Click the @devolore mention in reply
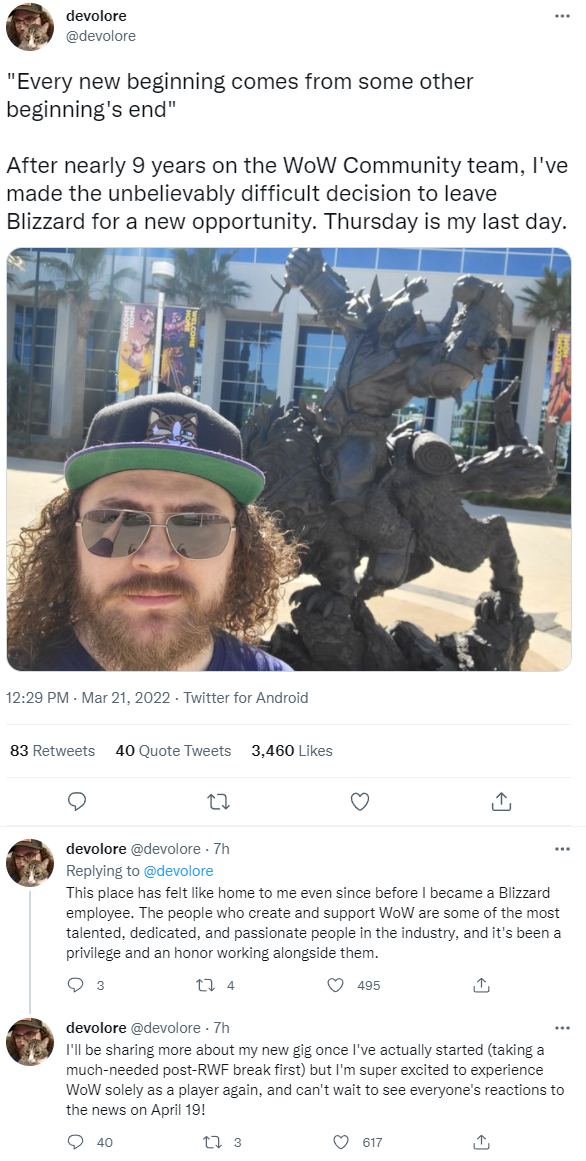This screenshot has width=586, height=1161. pos(178,871)
